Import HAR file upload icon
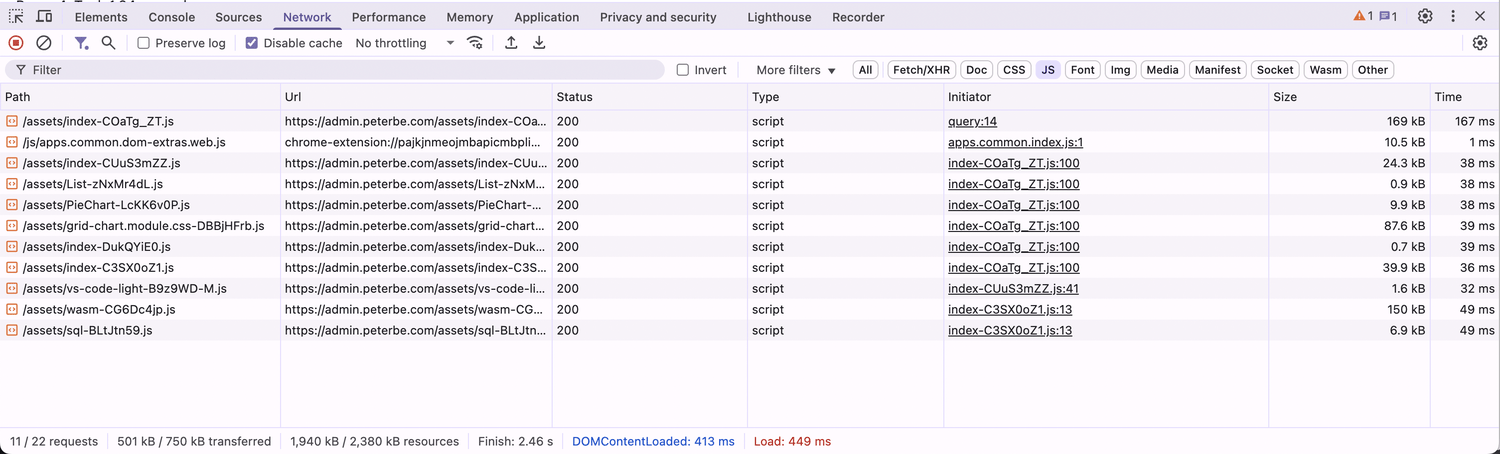This screenshot has width=1500, height=454. point(511,43)
